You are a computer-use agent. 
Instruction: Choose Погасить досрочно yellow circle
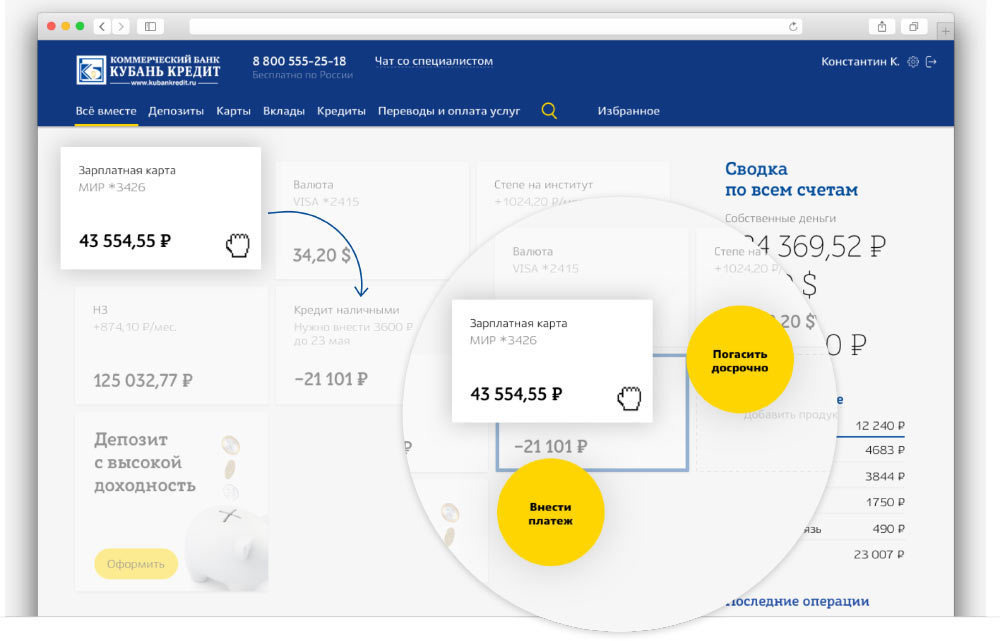[x=740, y=361]
